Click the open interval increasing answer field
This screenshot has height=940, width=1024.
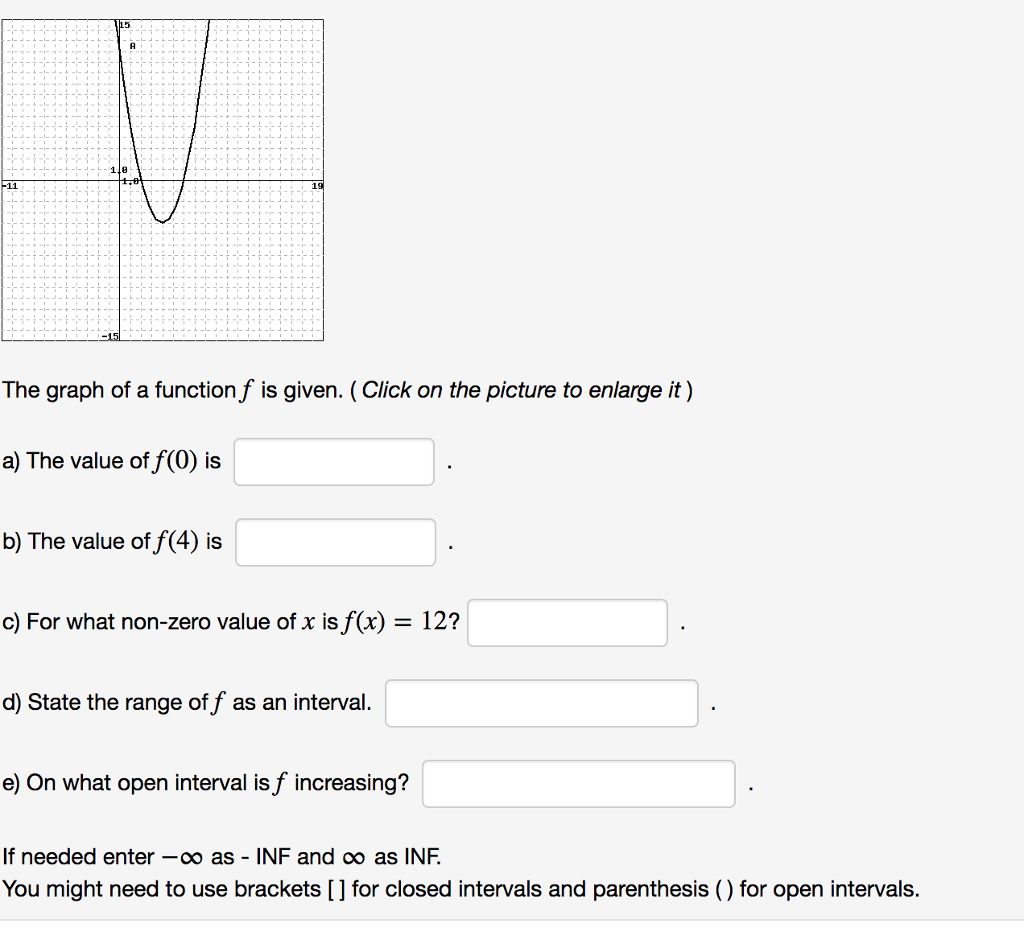click(578, 783)
